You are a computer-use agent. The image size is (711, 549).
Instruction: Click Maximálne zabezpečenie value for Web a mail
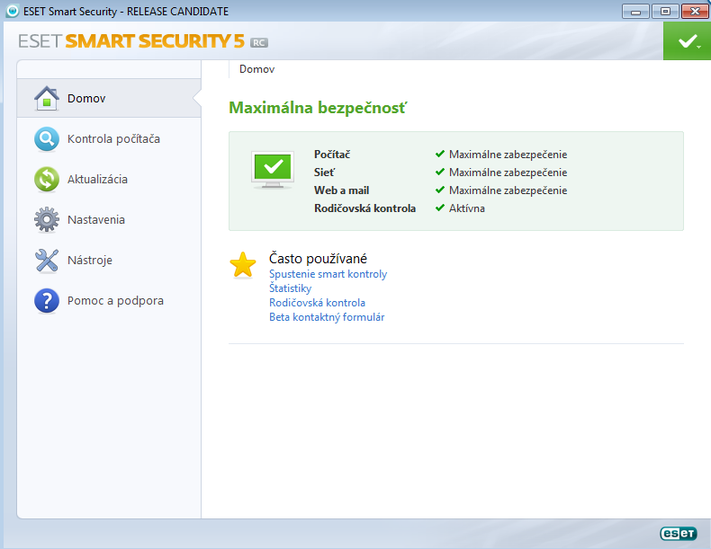coord(508,190)
